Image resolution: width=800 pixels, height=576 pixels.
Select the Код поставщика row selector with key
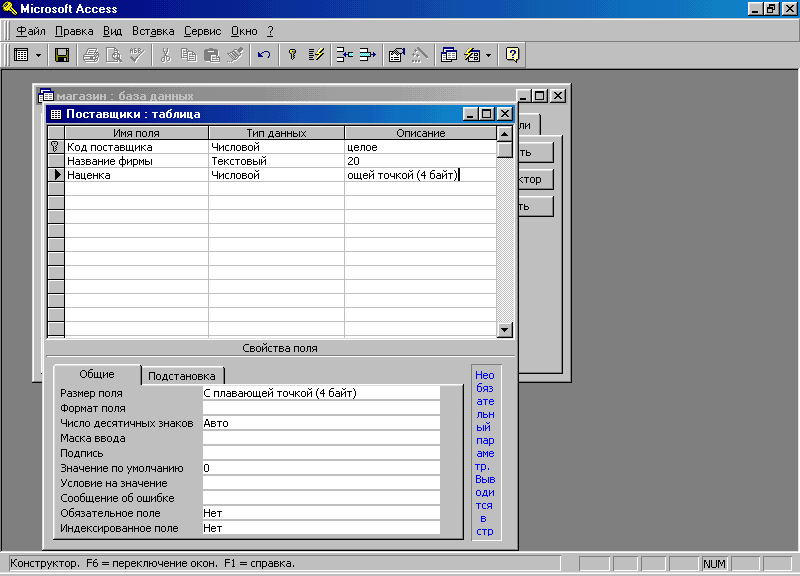[56, 147]
